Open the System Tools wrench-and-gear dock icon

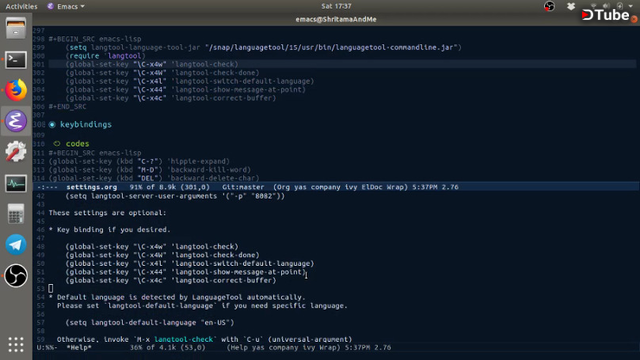(x=16, y=151)
